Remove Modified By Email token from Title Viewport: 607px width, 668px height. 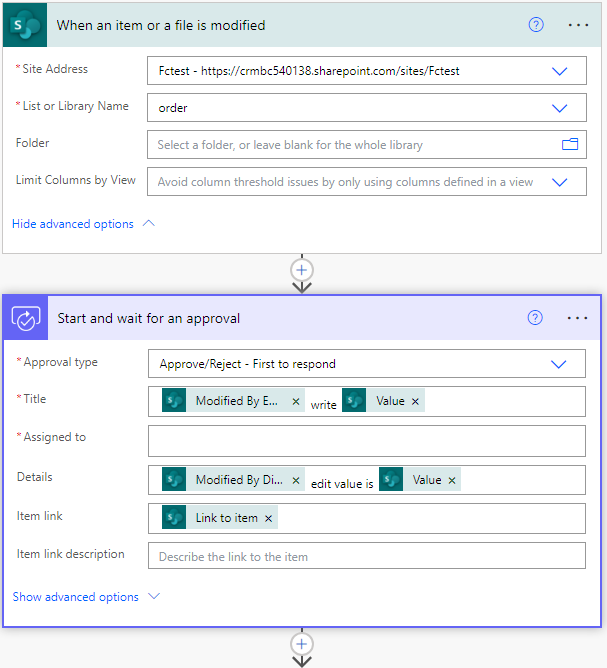point(296,401)
